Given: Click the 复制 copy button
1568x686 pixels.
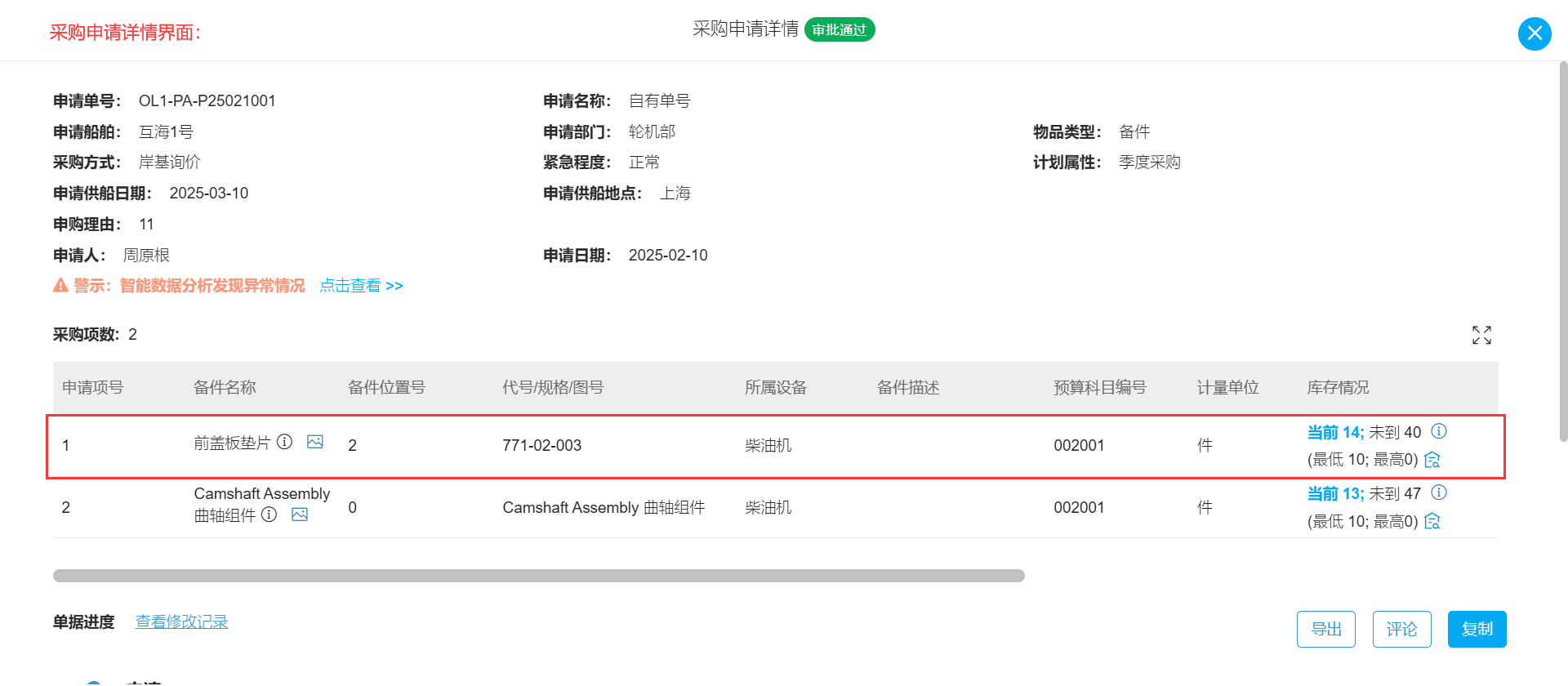Looking at the screenshot, I should coord(1477,629).
